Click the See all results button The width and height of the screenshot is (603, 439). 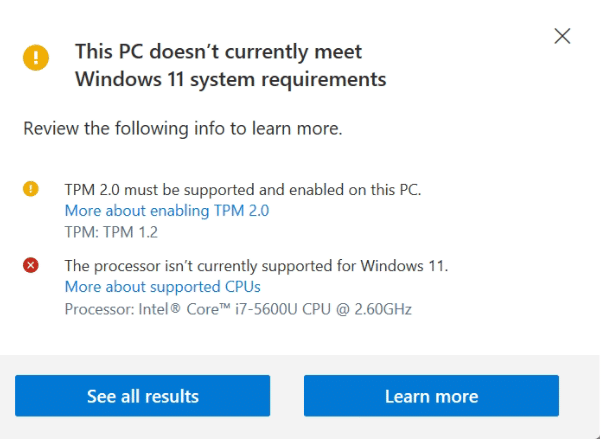(143, 396)
